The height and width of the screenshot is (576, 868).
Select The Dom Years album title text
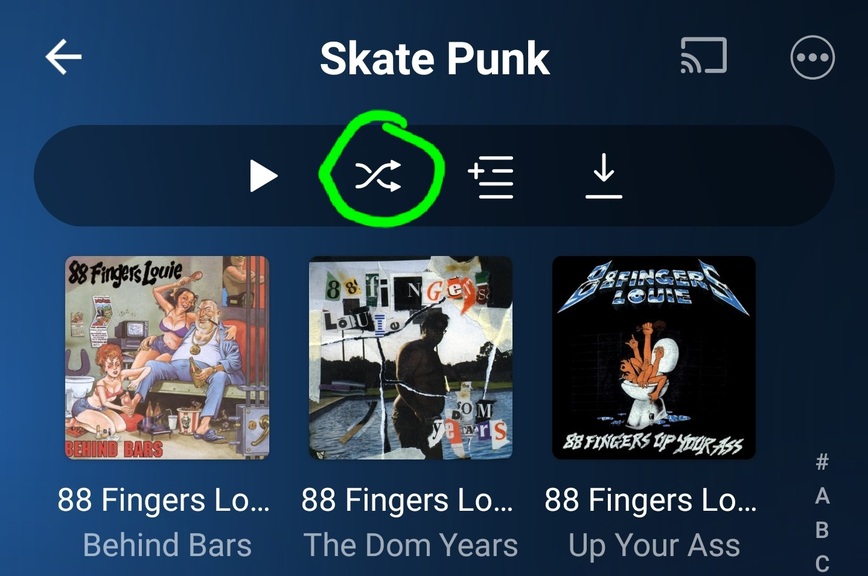(411, 545)
